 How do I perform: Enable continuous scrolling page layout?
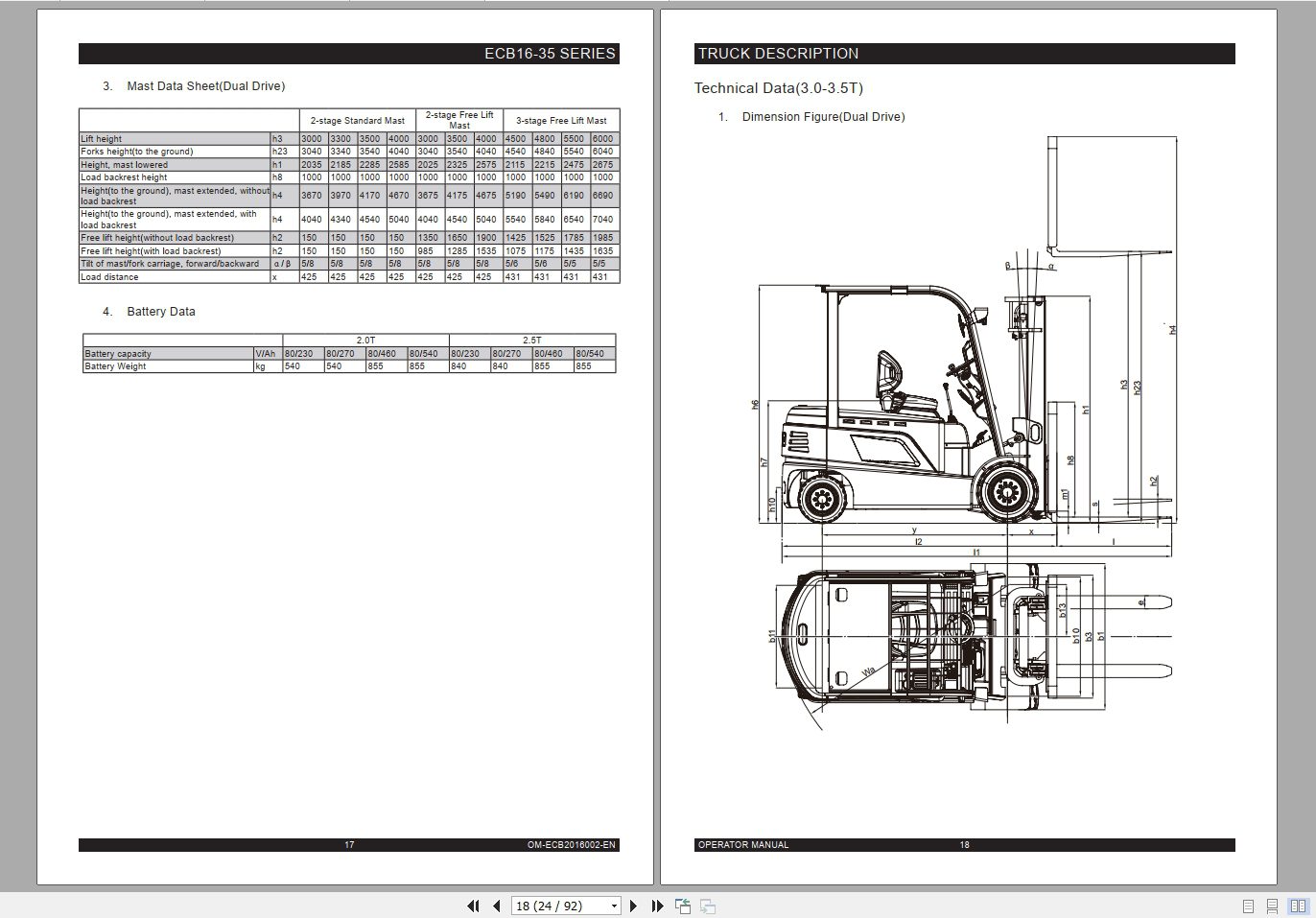[1271, 906]
